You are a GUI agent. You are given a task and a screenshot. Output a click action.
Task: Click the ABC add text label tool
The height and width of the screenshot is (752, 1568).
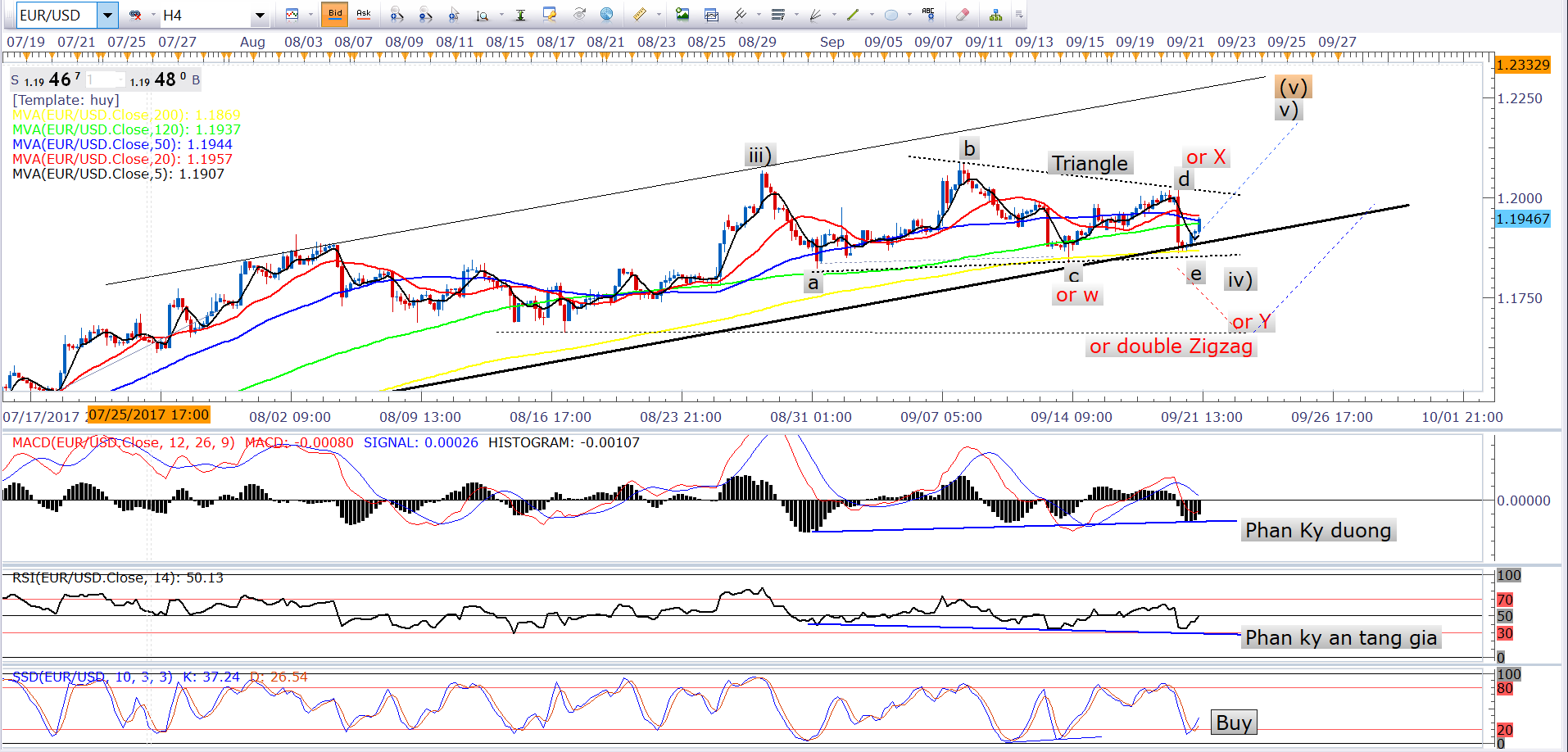[928, 14]
